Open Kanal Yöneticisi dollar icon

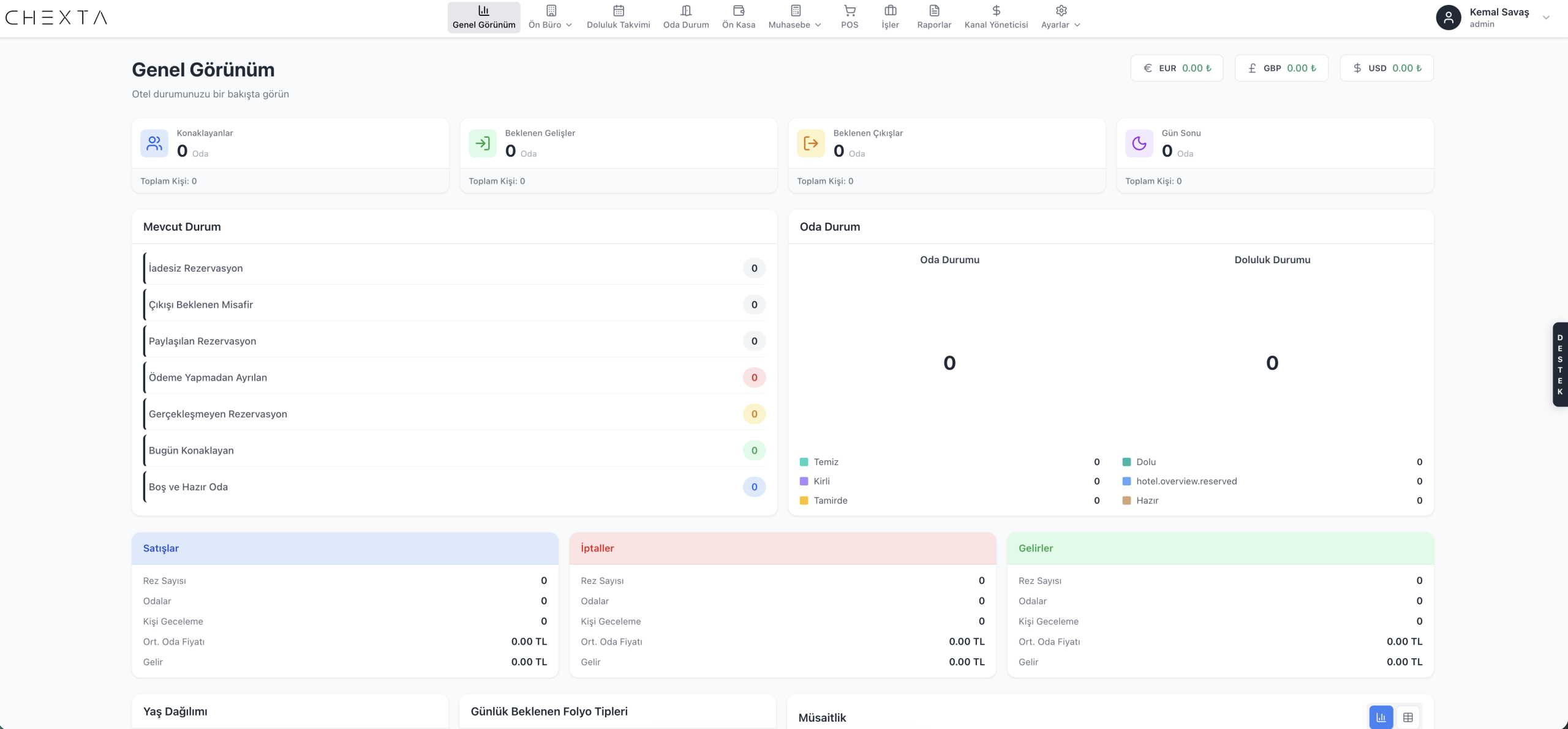[996, 10]
